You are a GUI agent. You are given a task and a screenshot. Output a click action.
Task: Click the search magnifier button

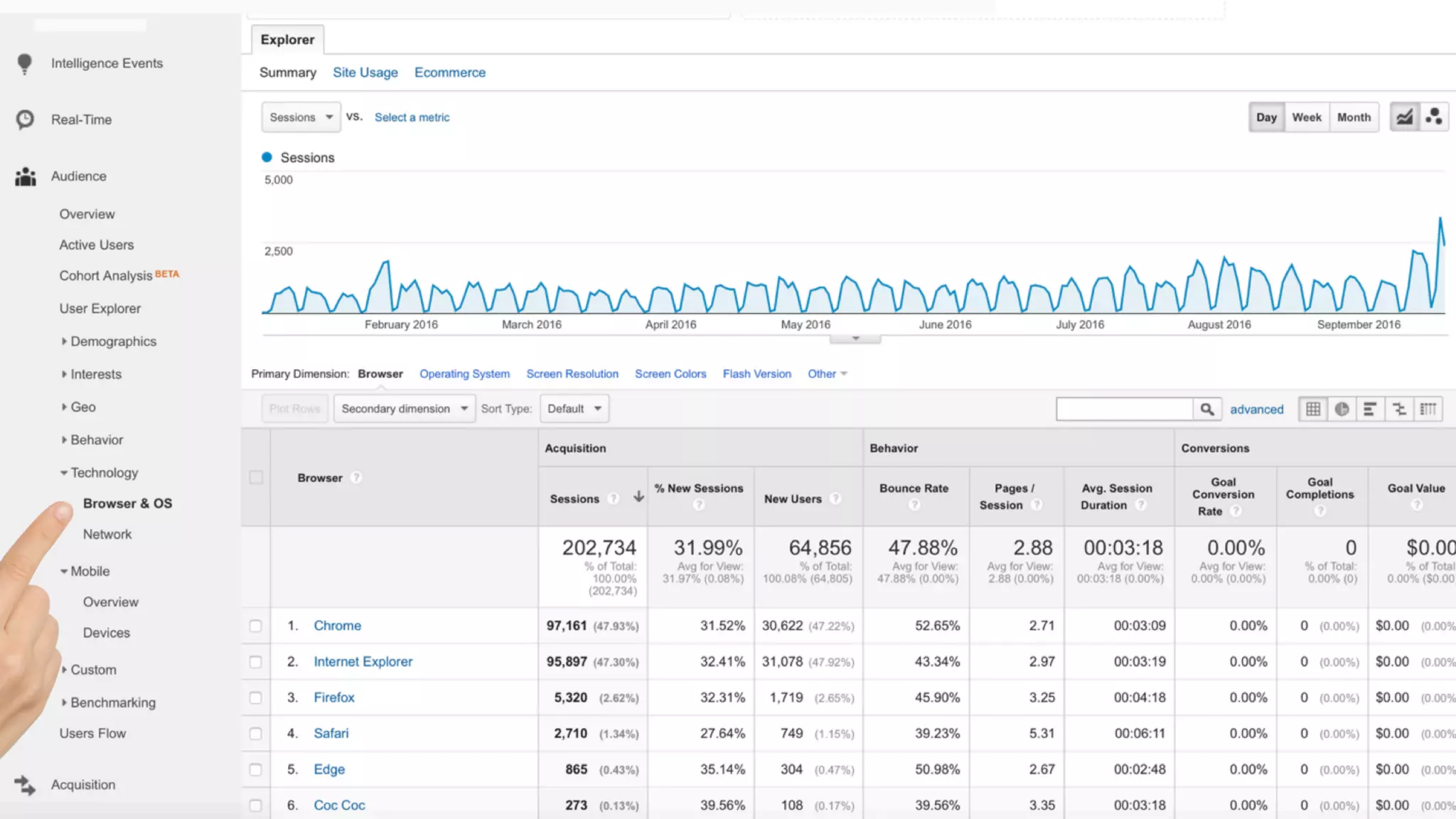click(x=1206, y=409)
